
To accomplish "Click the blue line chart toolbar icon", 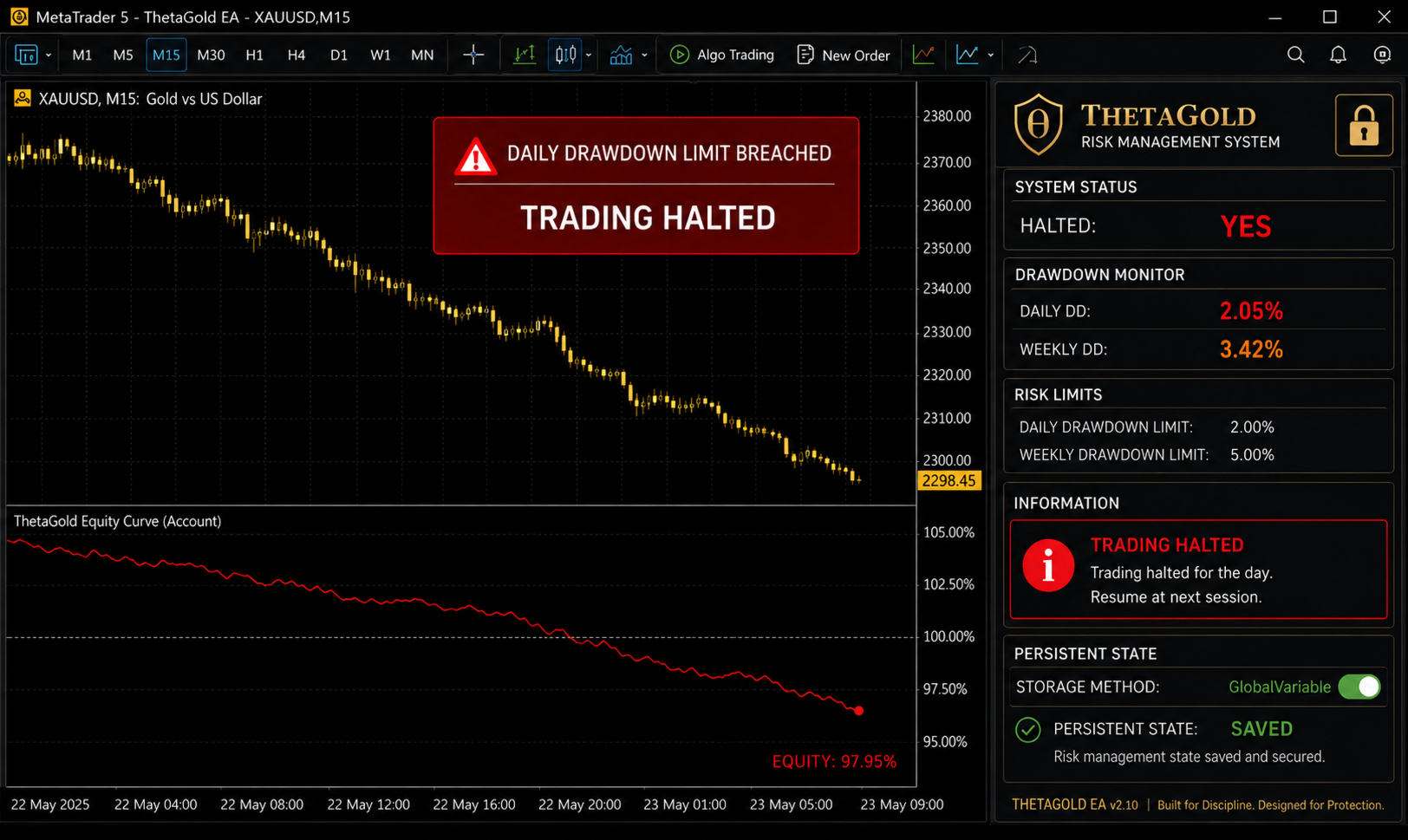I will 967,55.
